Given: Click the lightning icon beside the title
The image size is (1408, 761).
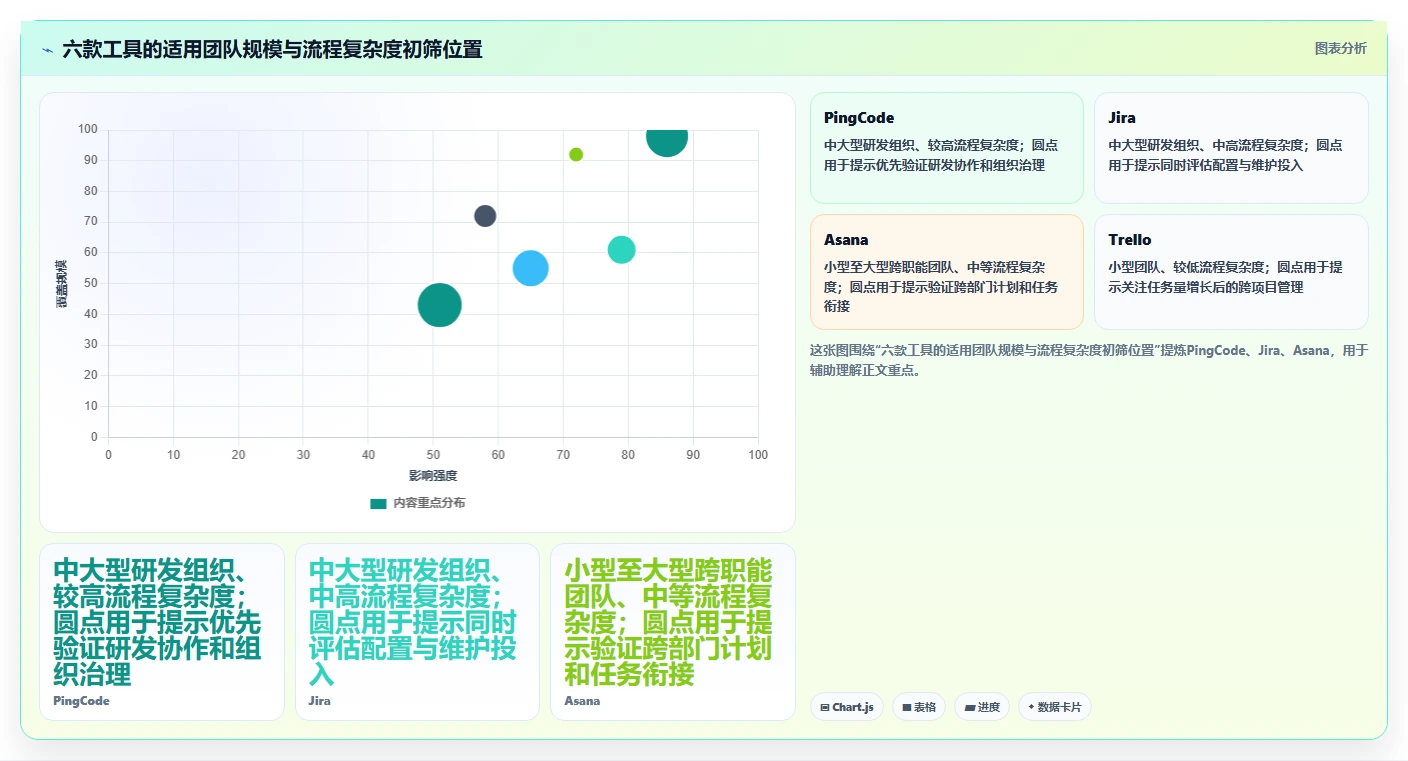Looking at the screenshot, I should pos(47,50).
